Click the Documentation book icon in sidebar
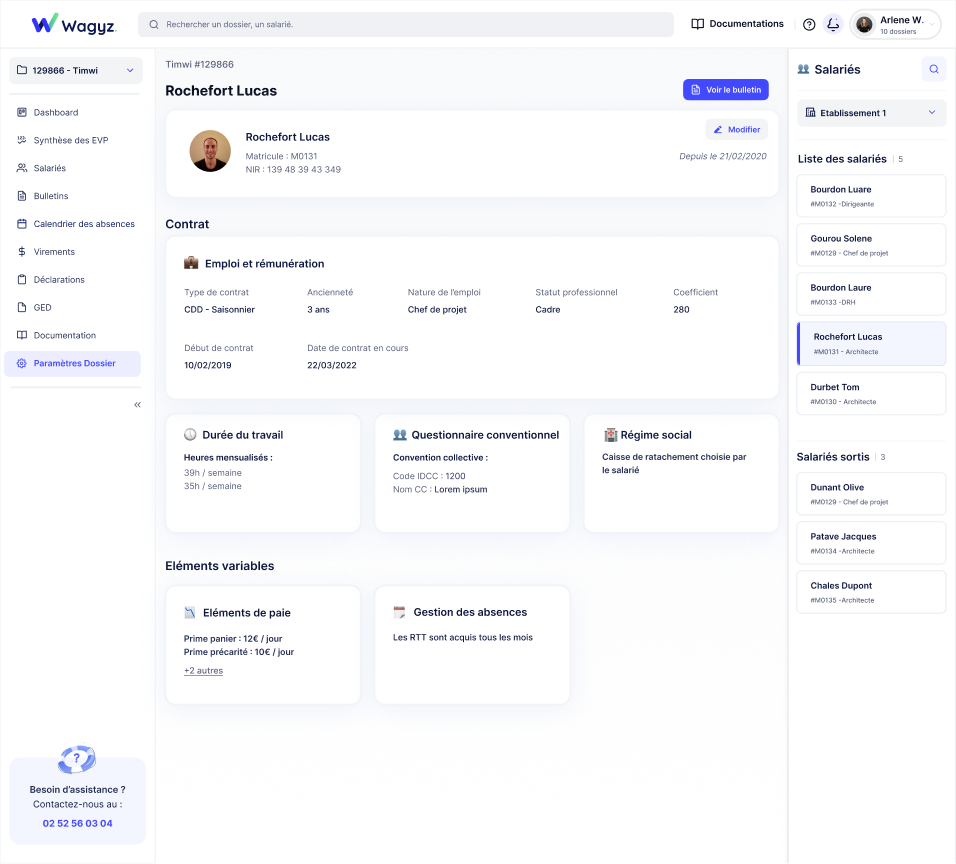Viewport: 956px width, 864px height. (22, 335)
